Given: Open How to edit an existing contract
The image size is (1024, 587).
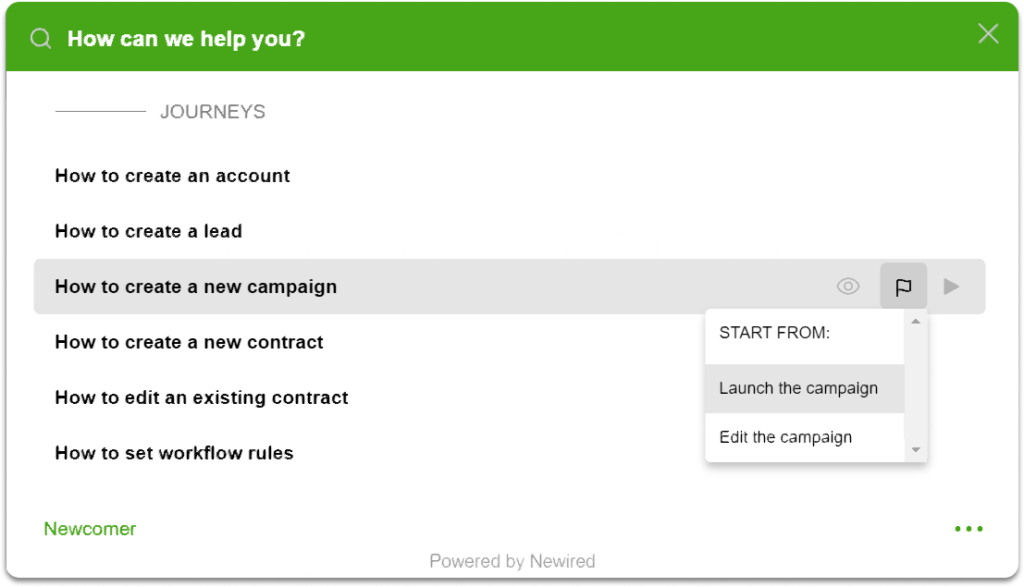Looking at the screenshot, I should (x=201, y=398).
